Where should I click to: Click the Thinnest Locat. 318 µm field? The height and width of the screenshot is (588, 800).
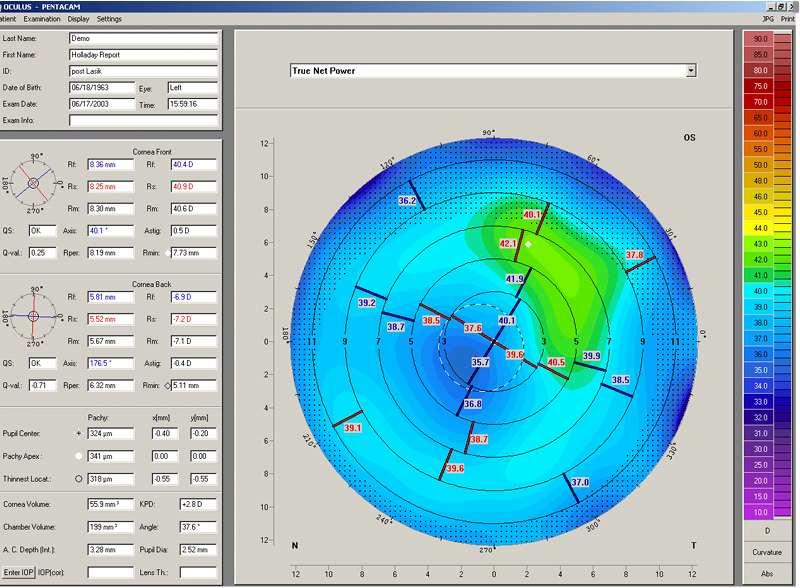(110, 479)
